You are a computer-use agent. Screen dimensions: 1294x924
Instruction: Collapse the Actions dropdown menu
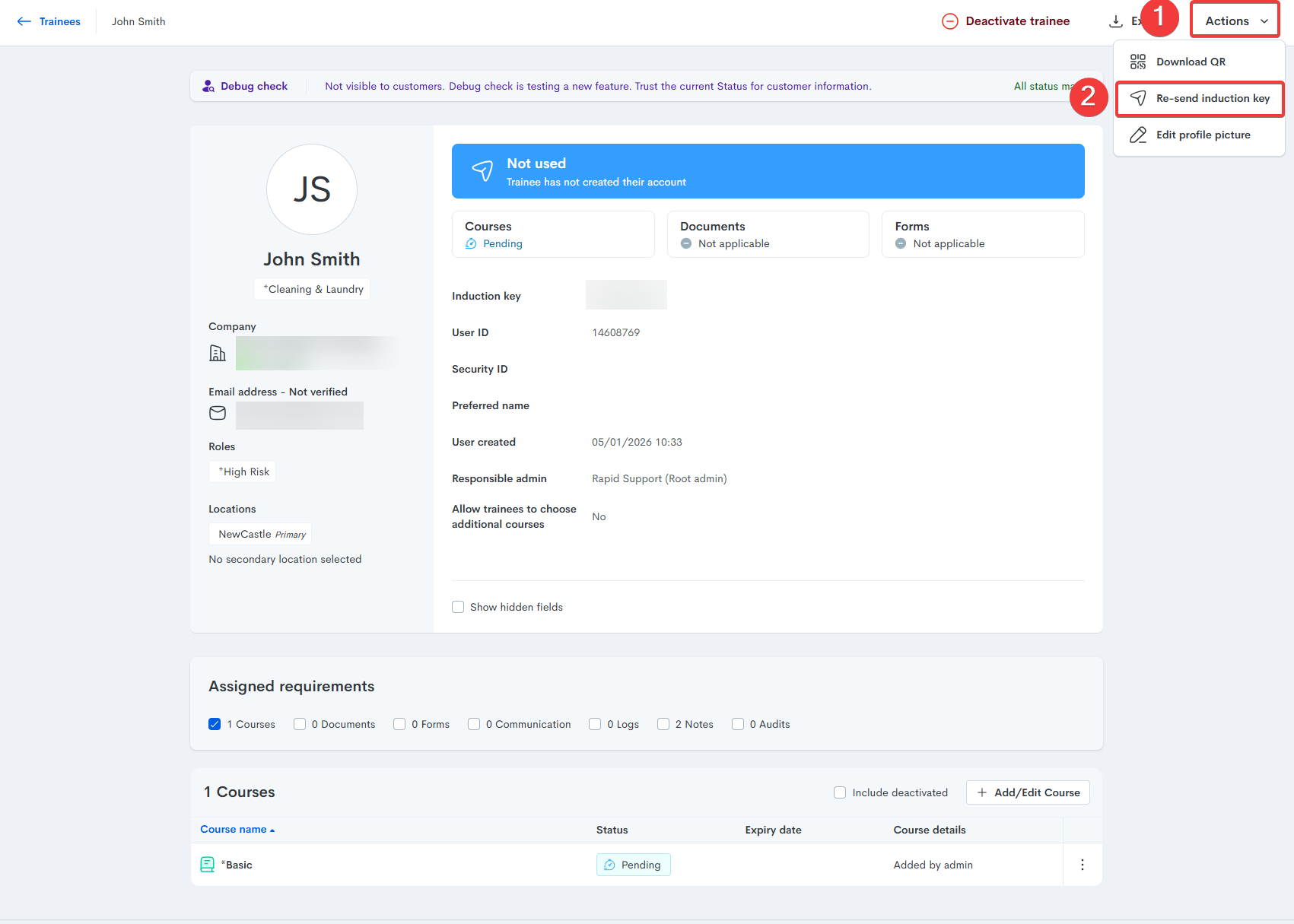pyautogui.click(x=1235, y=21)
